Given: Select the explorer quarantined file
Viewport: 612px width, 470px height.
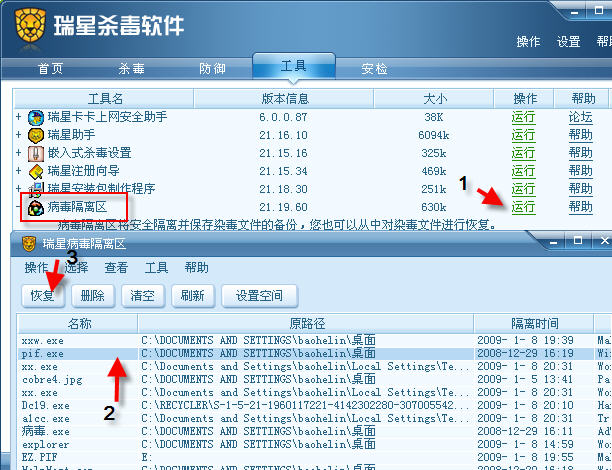Looking at the screenshot, I should (x=45, y=445).
